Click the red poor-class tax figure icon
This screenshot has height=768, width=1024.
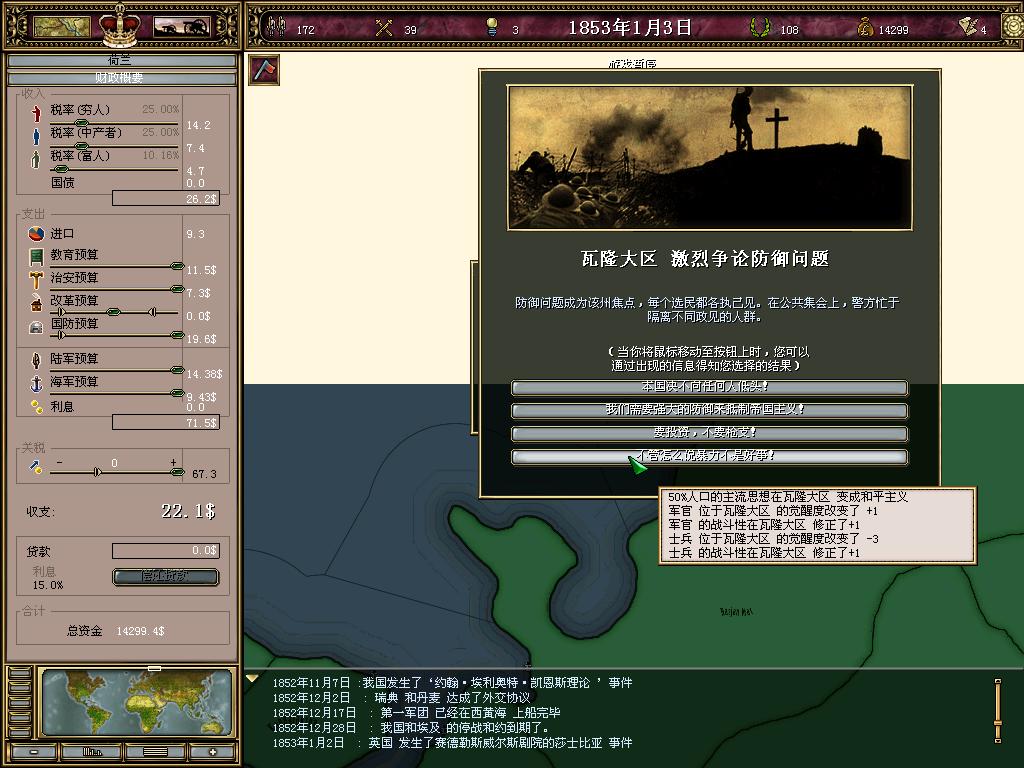(36, 114)
